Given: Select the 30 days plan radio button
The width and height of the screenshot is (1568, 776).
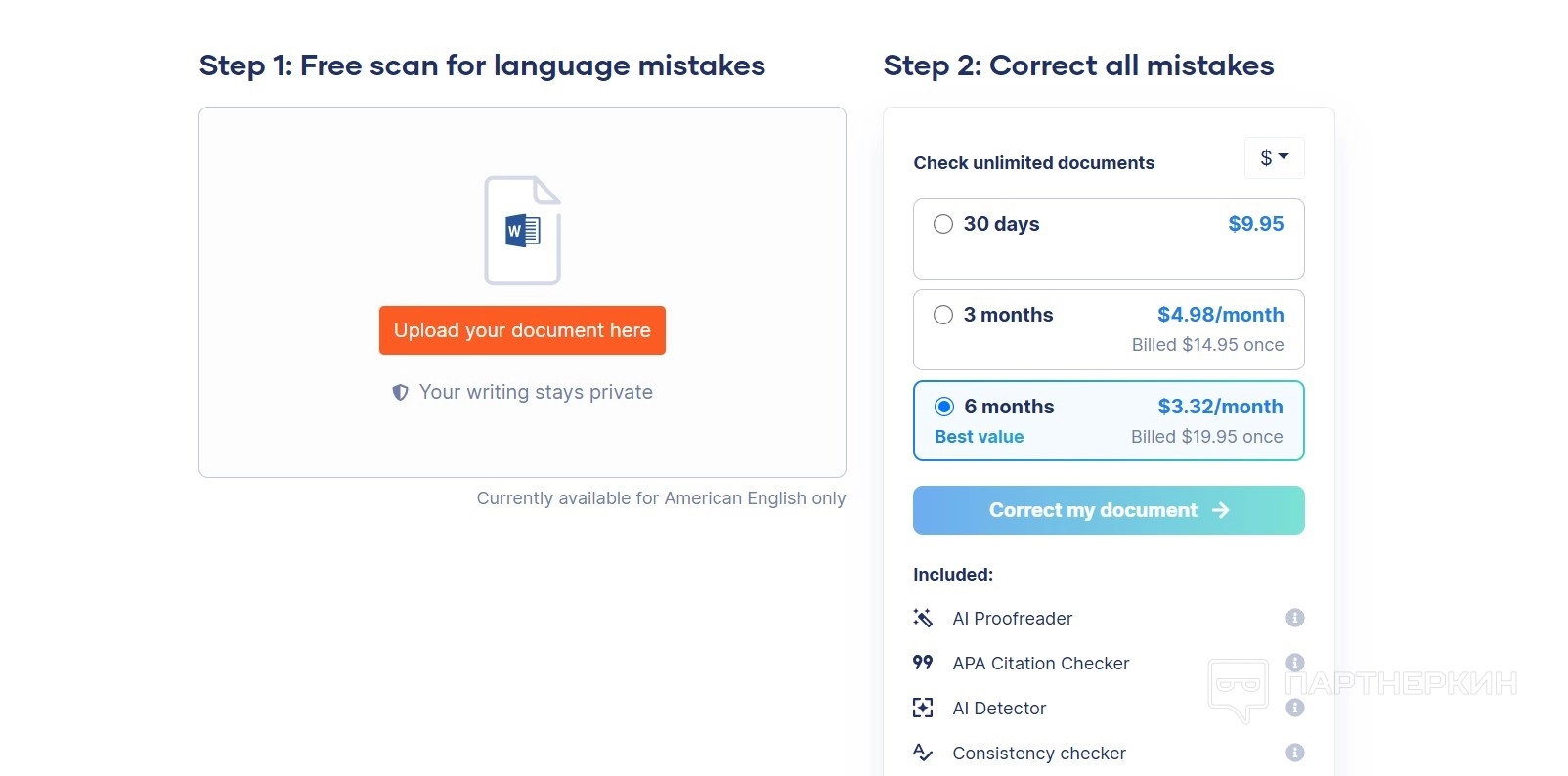Looking at the screenshot, I should 943,224.
